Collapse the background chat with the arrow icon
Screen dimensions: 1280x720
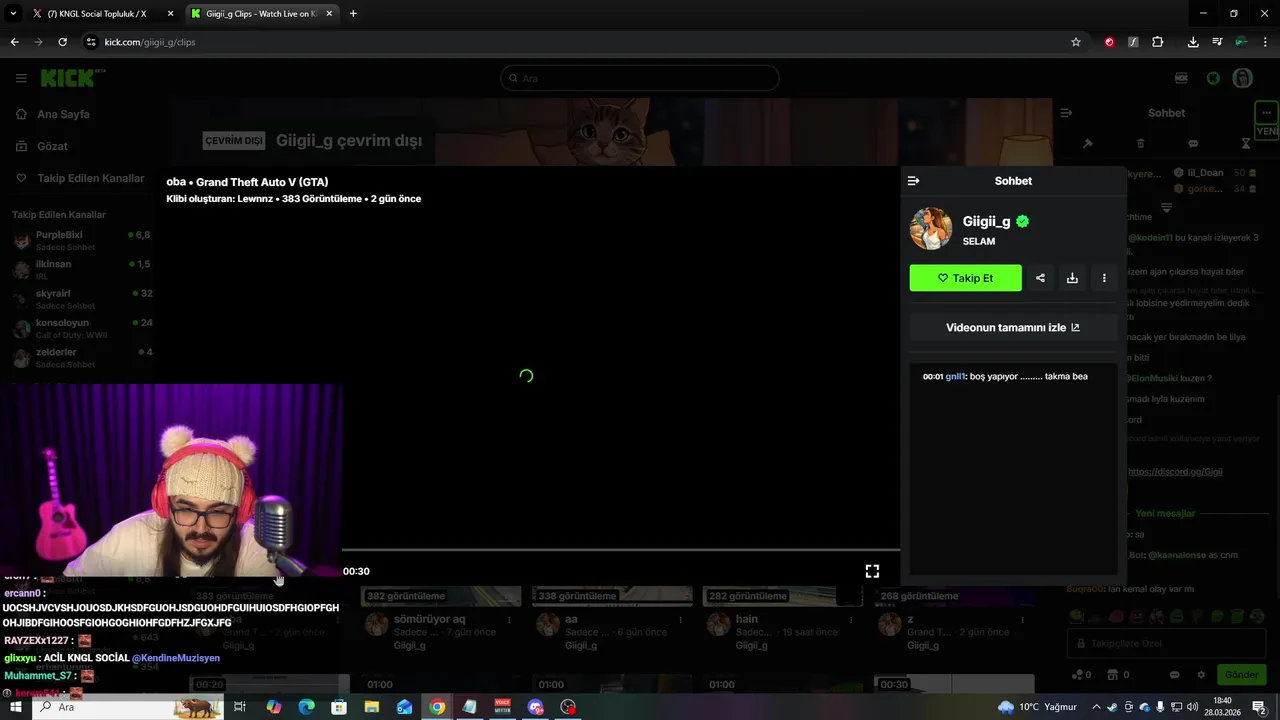pyautogui.click(x=1066, y=113)
